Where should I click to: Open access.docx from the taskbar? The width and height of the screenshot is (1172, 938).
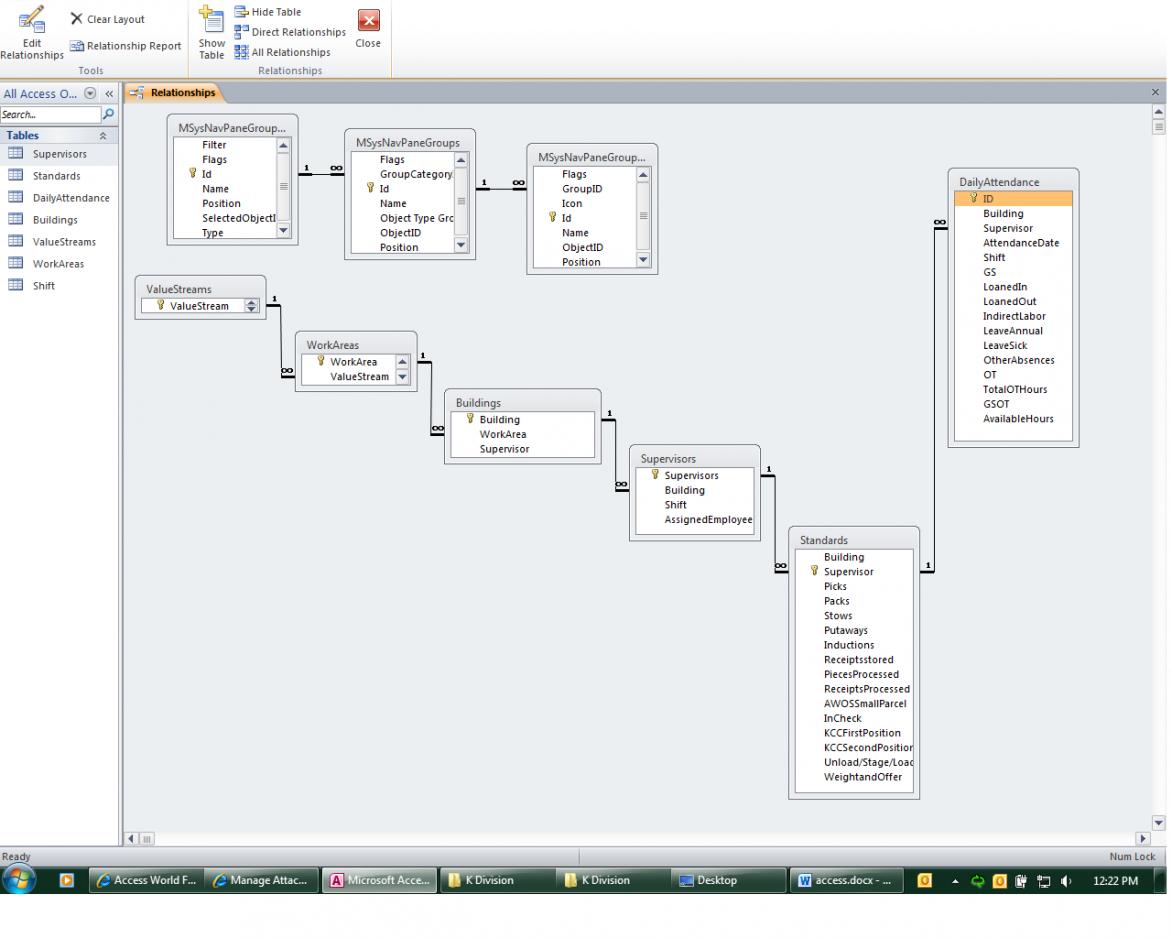(848, 880)
